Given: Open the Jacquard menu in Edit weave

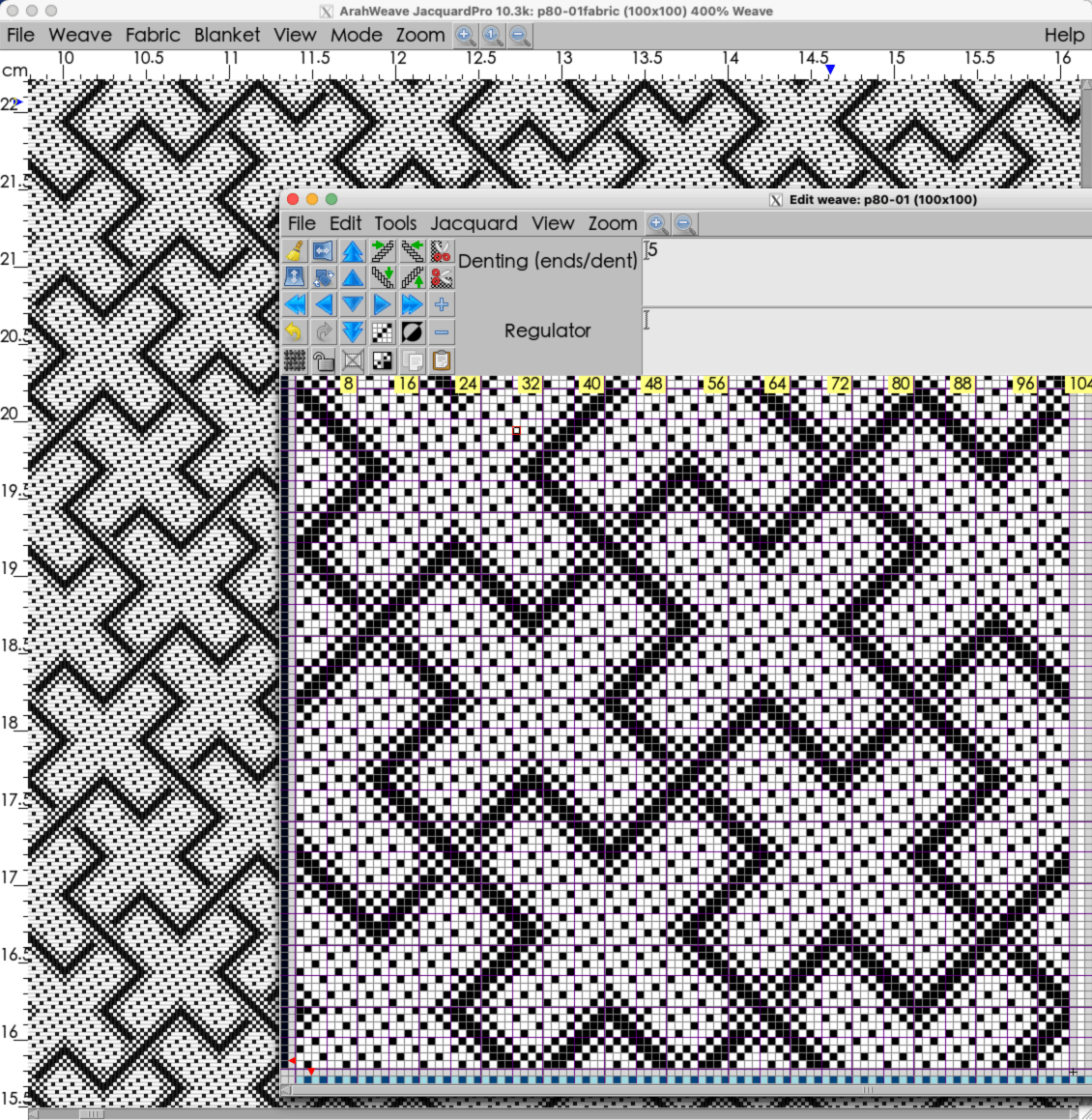Looking at the screenshot, I should click(474, 223).
